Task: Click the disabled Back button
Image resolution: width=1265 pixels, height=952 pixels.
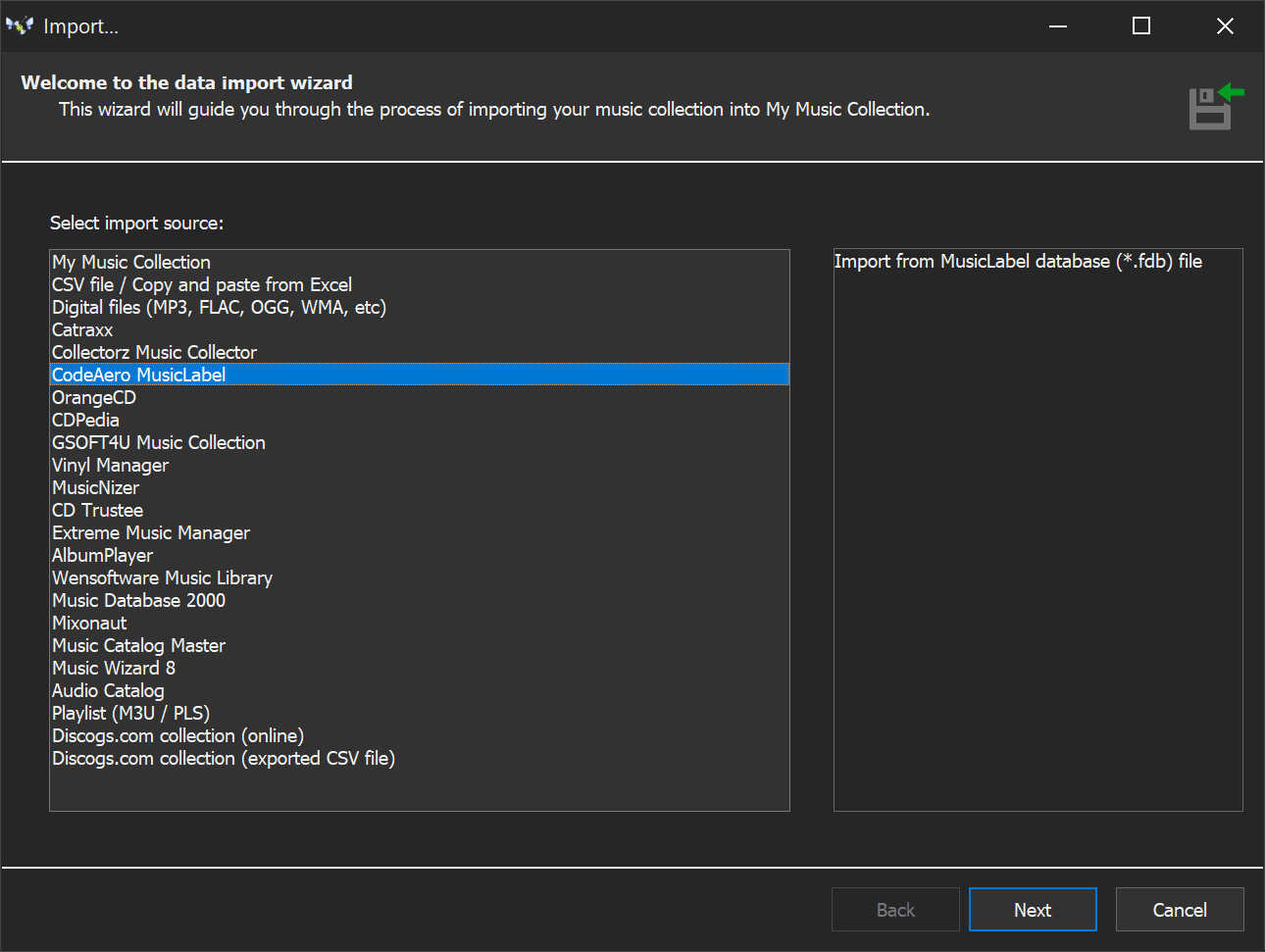Action: [895, 910]
